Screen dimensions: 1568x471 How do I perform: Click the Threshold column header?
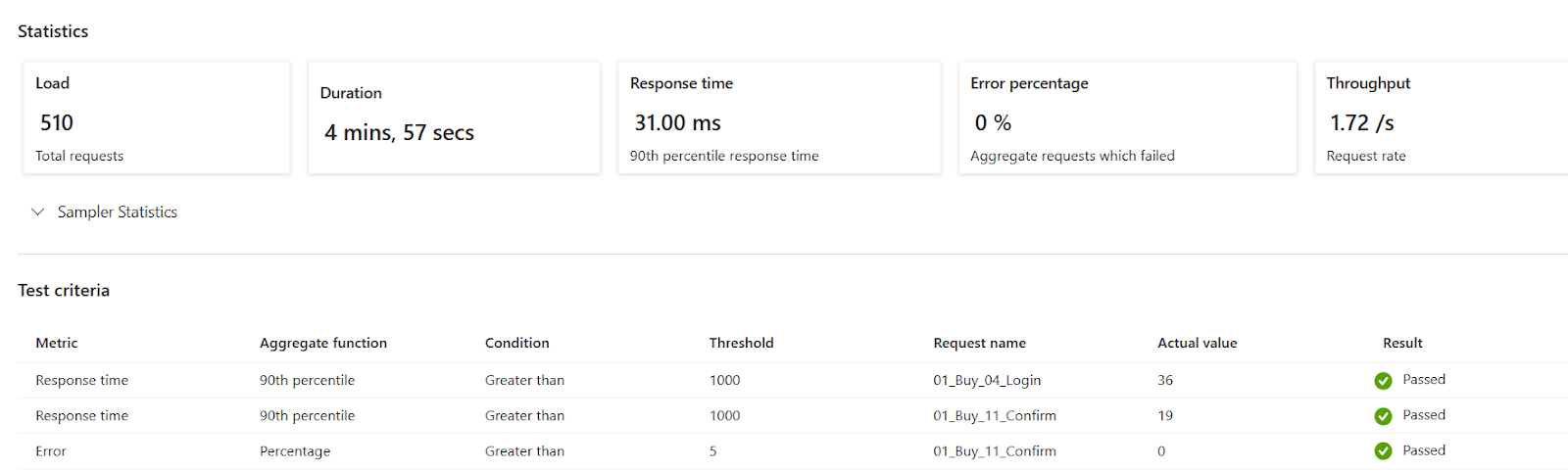coord(742,343)
